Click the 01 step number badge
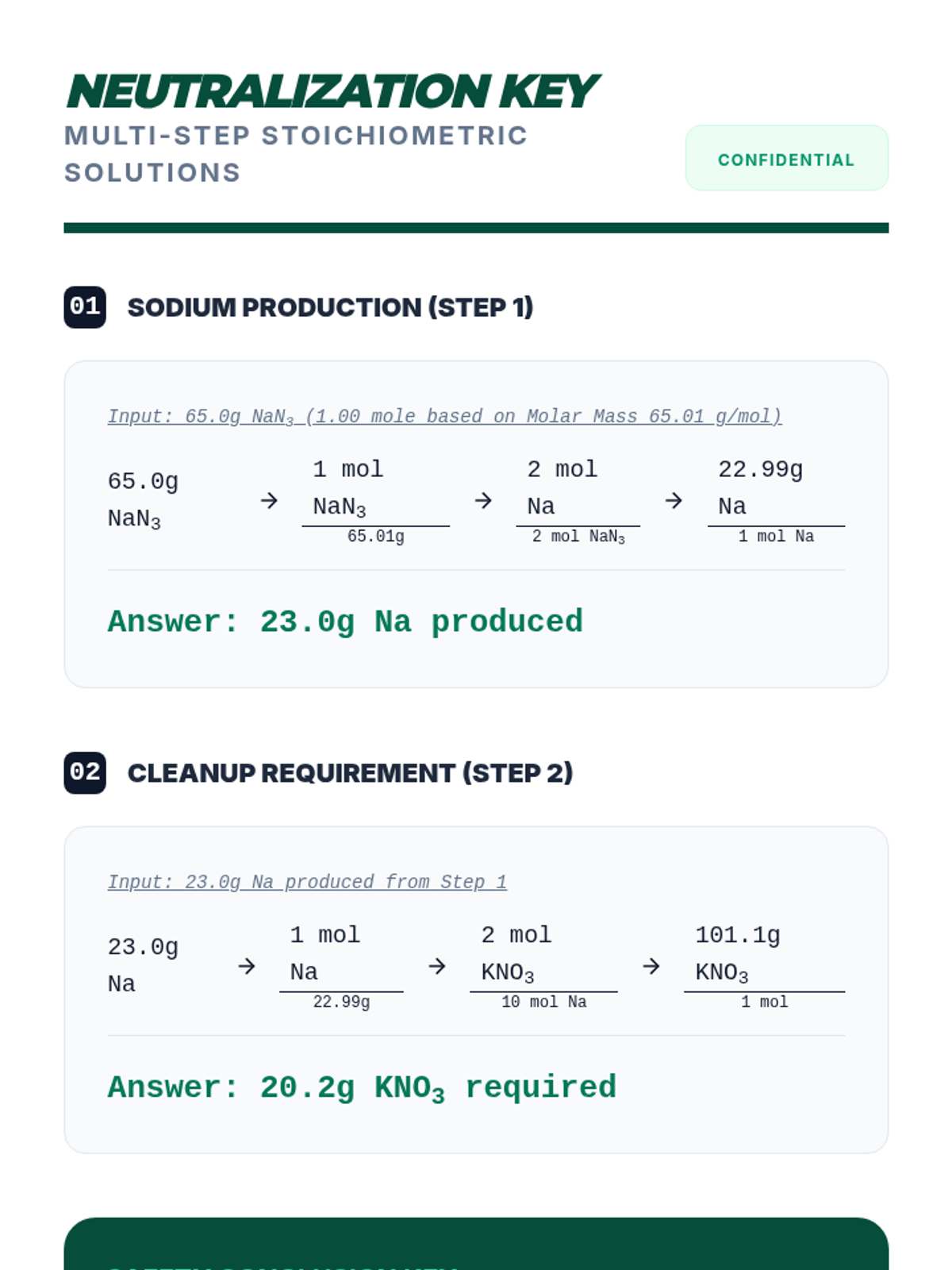 point(85,307)
